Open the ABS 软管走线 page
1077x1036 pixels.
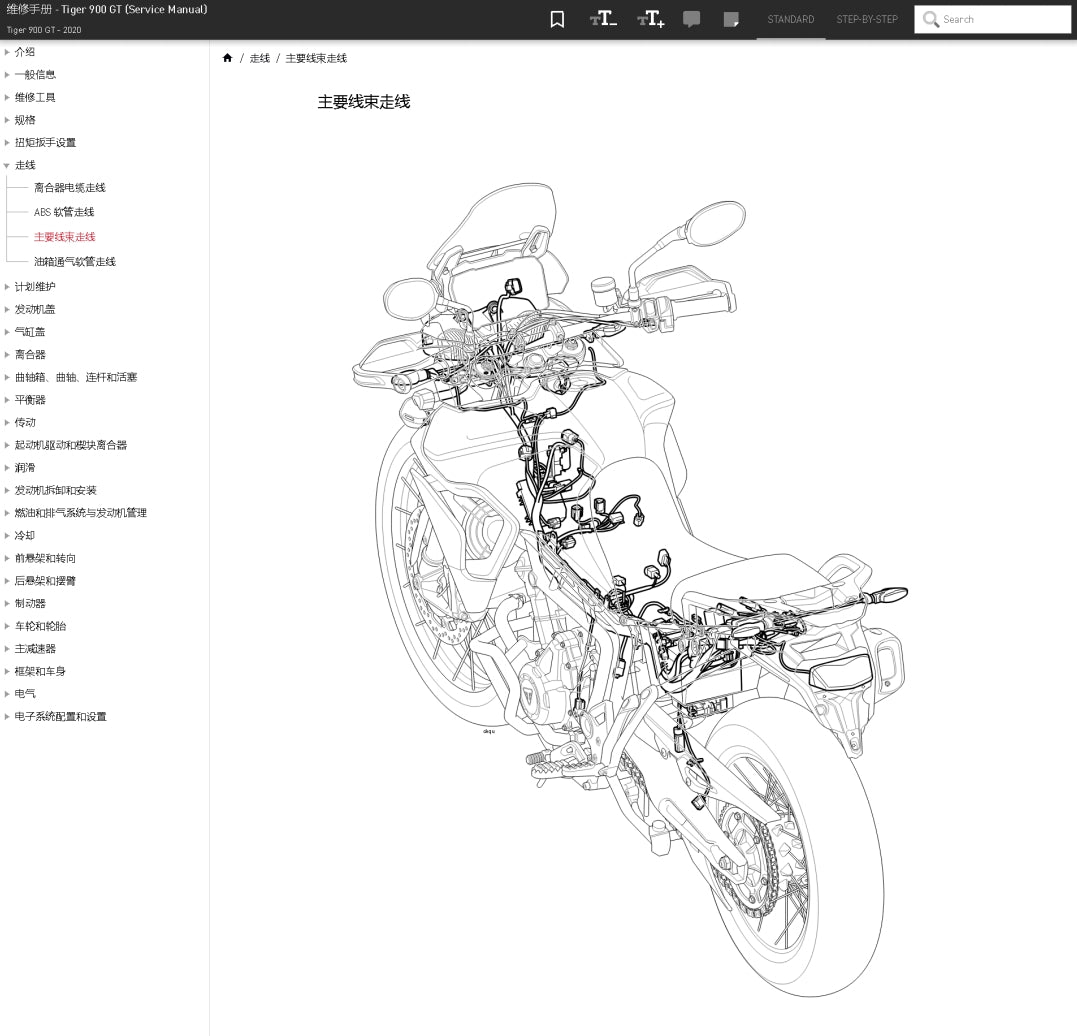click(64, 212)
